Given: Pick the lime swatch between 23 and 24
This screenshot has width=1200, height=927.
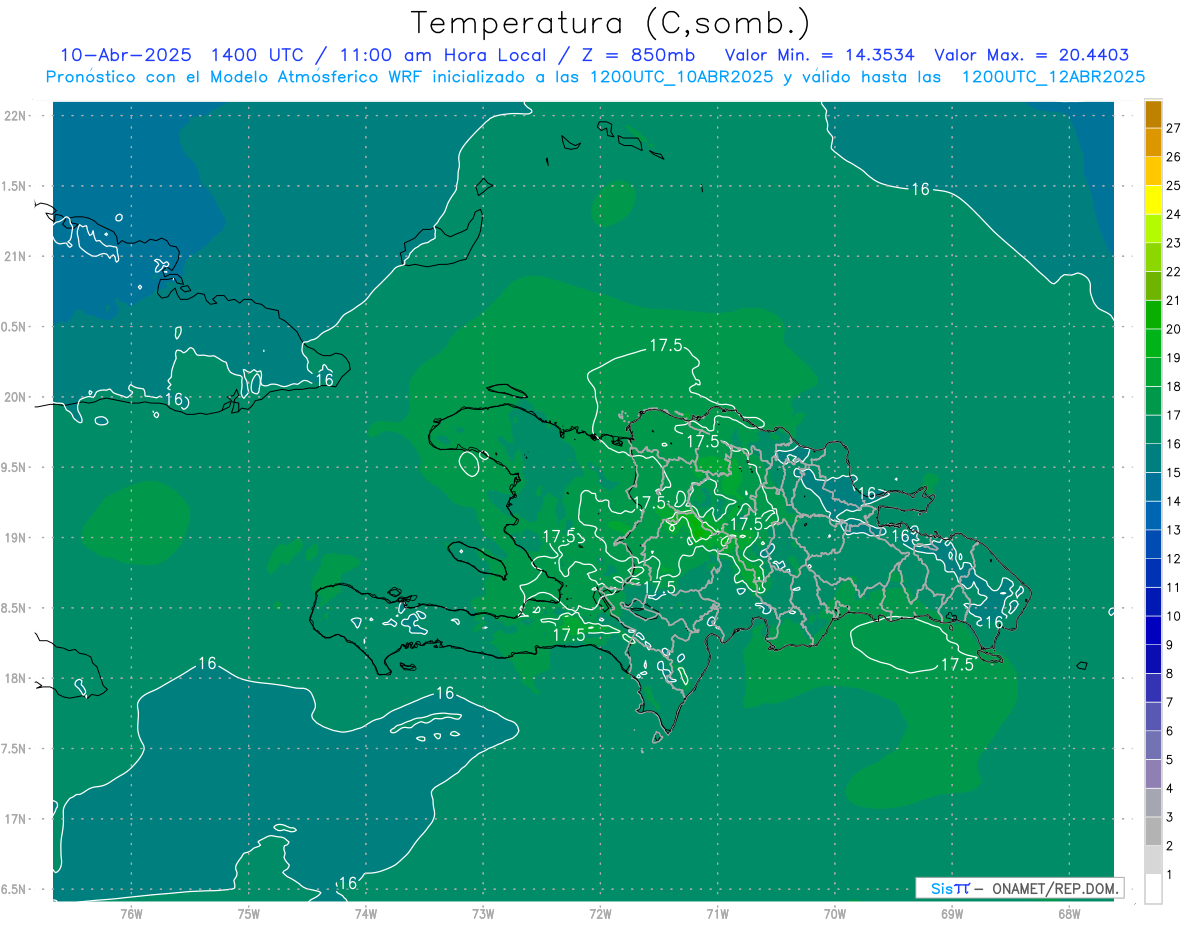Looking at the screenshot, I should (x=1153, y=229).
